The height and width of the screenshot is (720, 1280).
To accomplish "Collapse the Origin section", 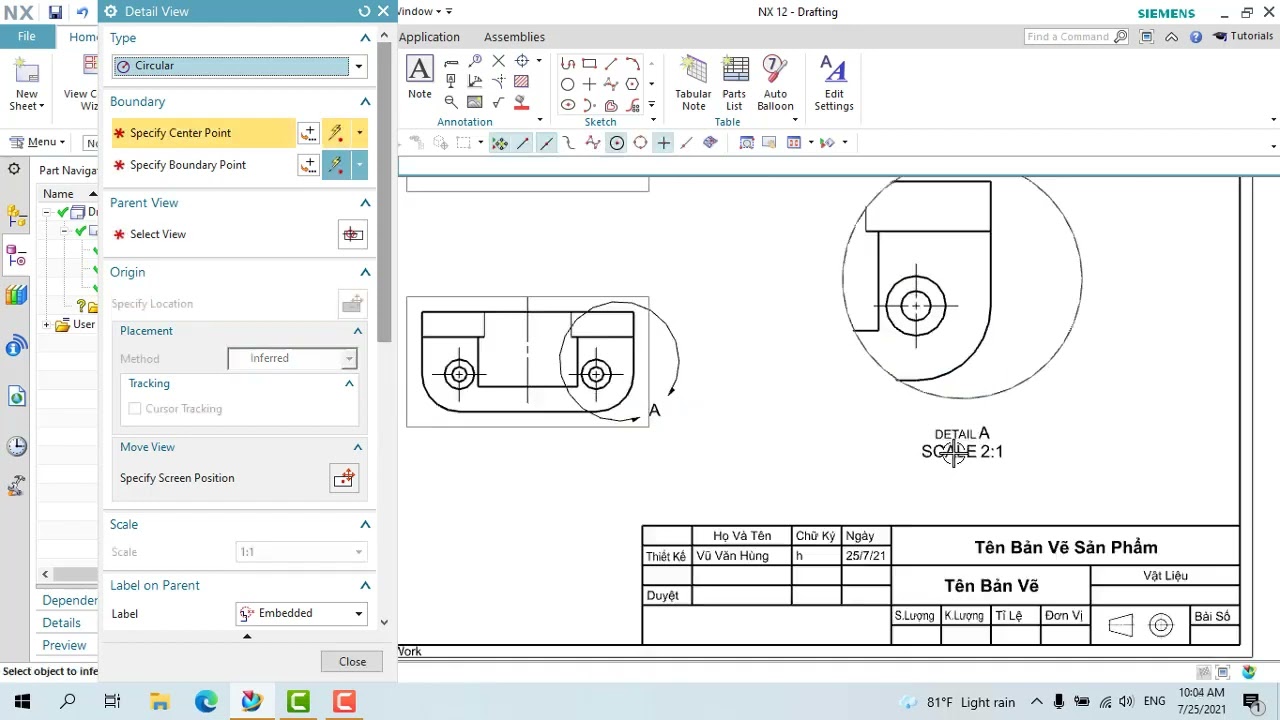I will pos(365,272).
